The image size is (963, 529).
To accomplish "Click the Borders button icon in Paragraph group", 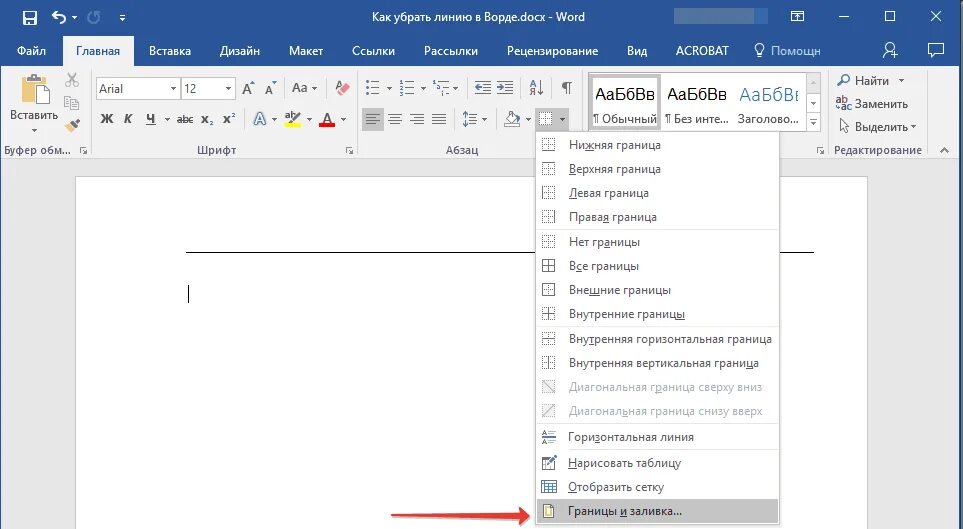I will (545, 119).
